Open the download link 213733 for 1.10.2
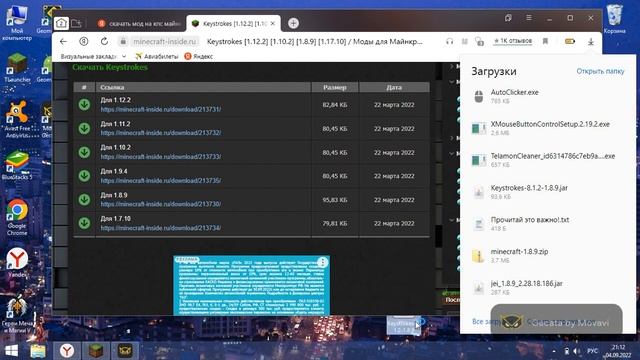This screenshot has width=640, height=360. coord(161,157)
